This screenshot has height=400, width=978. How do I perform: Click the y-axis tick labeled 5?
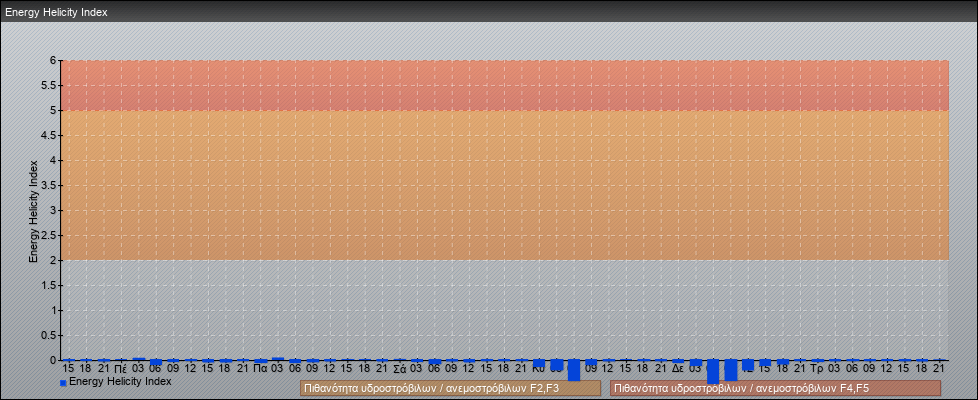(54, 110)
